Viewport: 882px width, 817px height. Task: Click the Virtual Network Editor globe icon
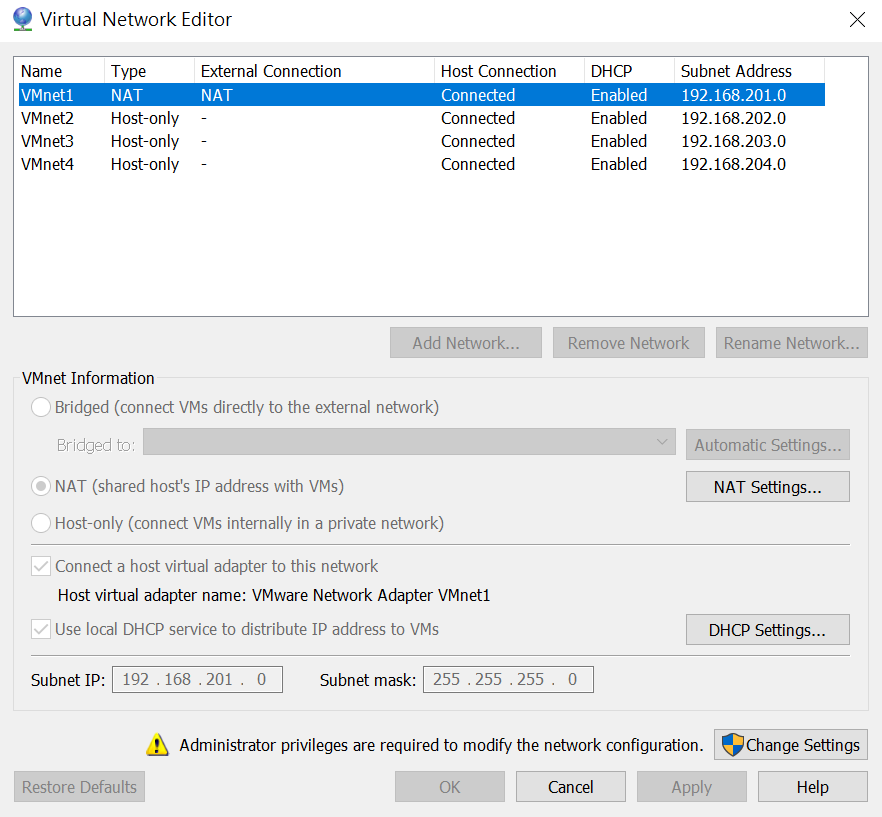22,19
